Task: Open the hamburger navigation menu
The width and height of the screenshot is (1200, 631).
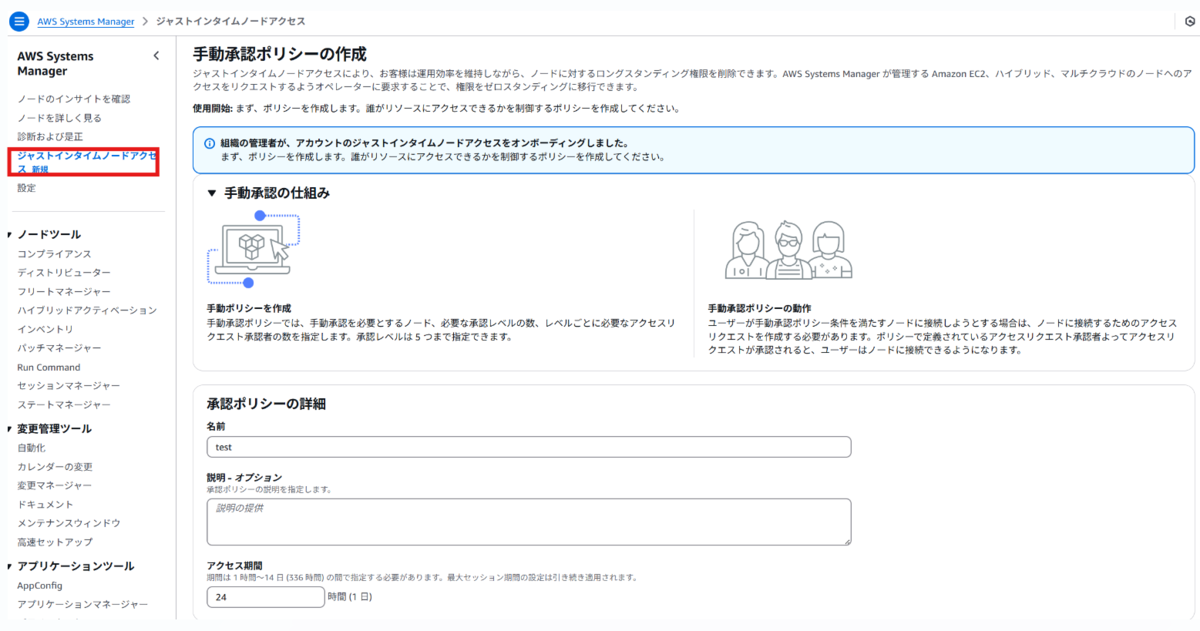Action: 19,21
